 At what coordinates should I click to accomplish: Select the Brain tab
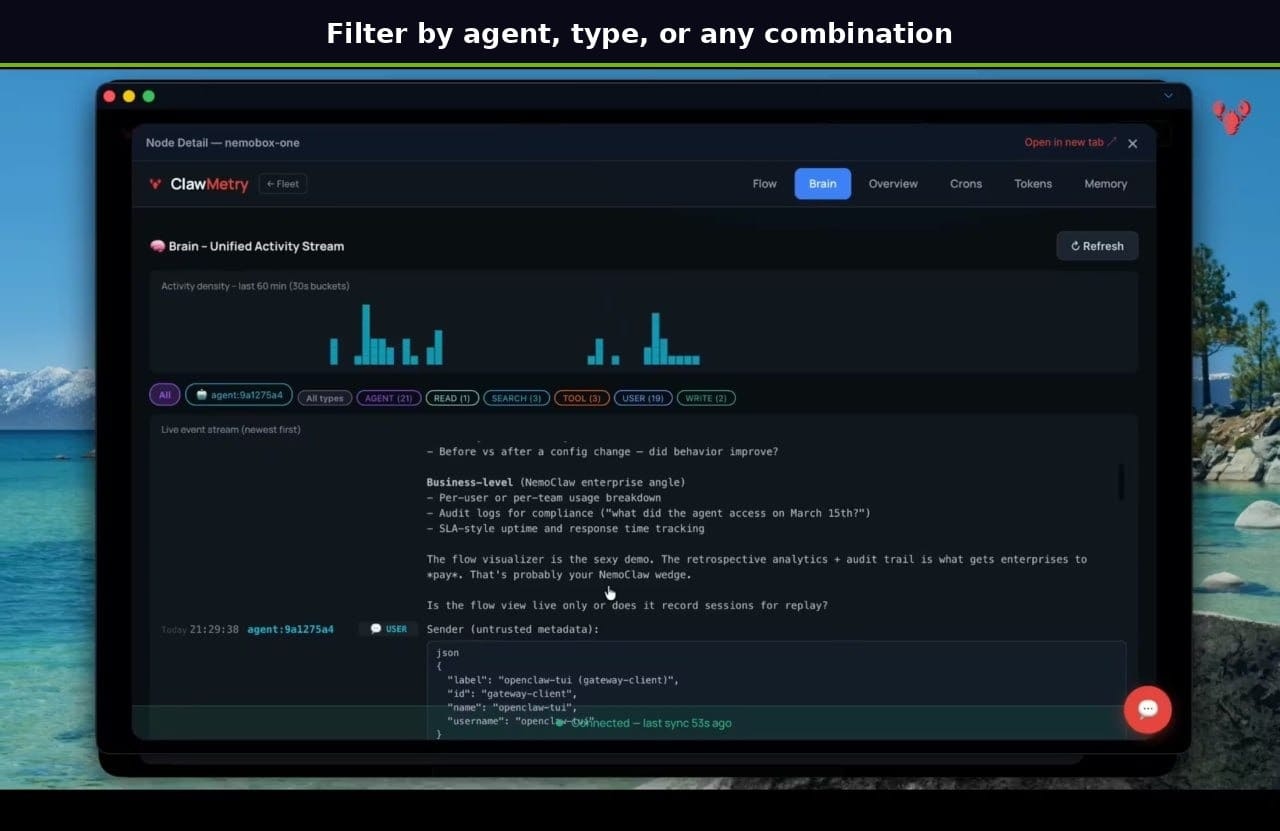[823, 184]
